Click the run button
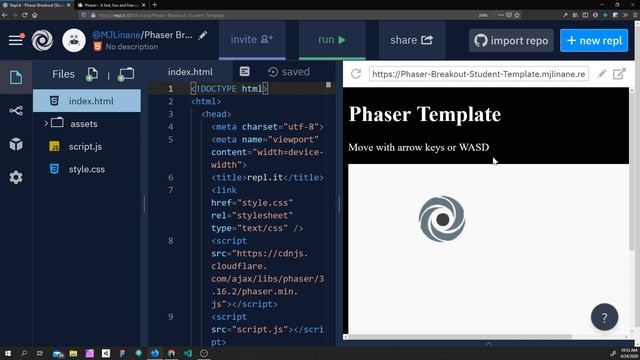Screen dimensions: 640x360 [x=332, y=40]
